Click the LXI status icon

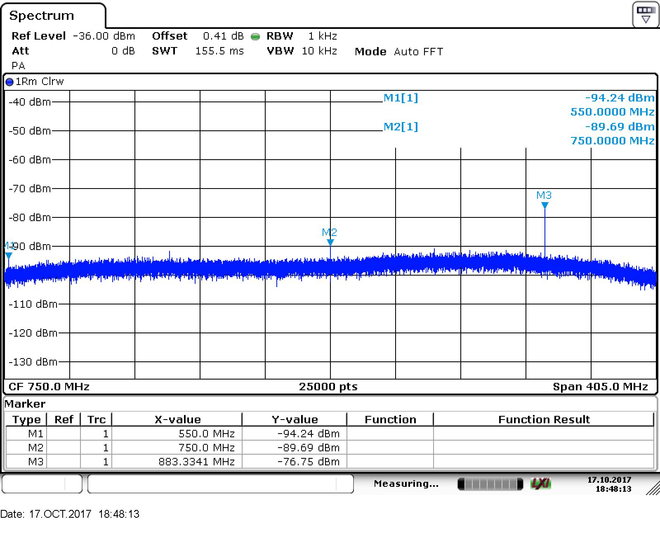click(540, 484)
